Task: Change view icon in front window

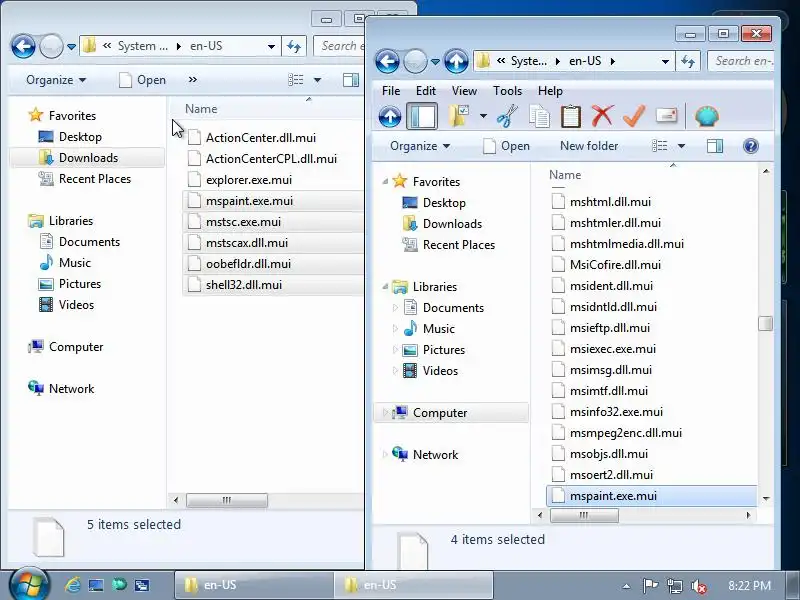Action: click(659, 146)
